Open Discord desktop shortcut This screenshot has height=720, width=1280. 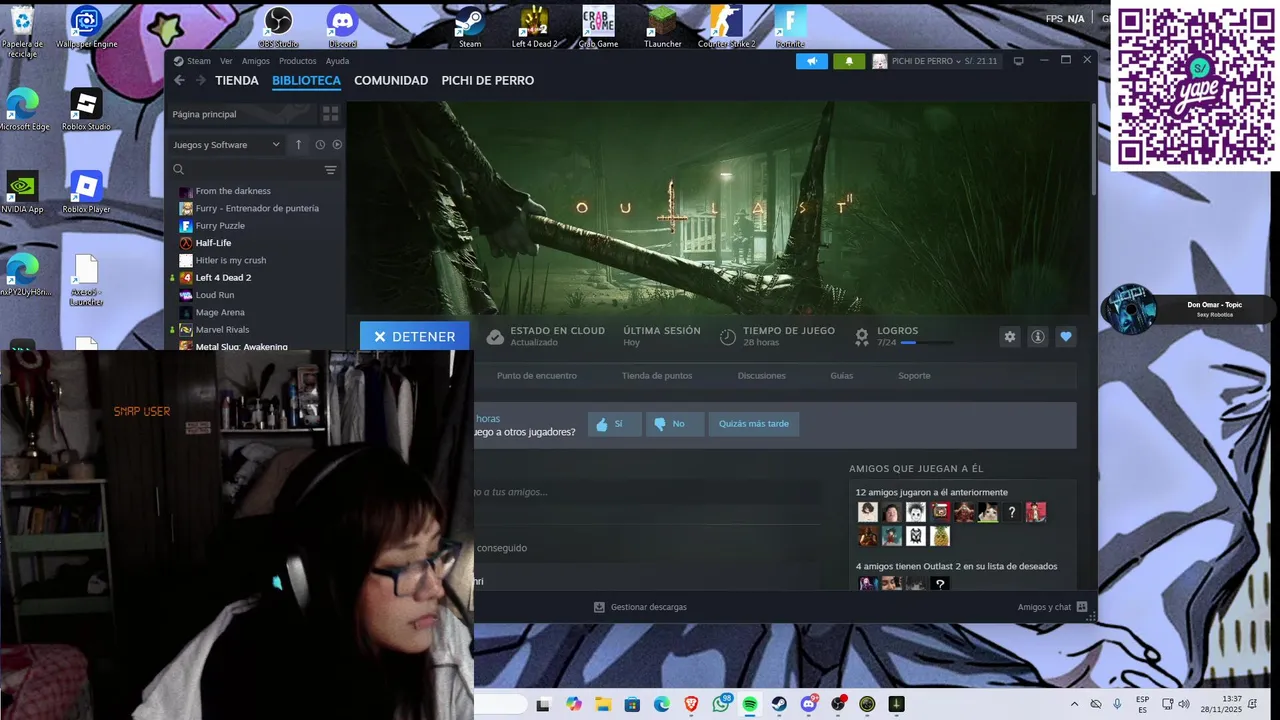pos(342,27)
